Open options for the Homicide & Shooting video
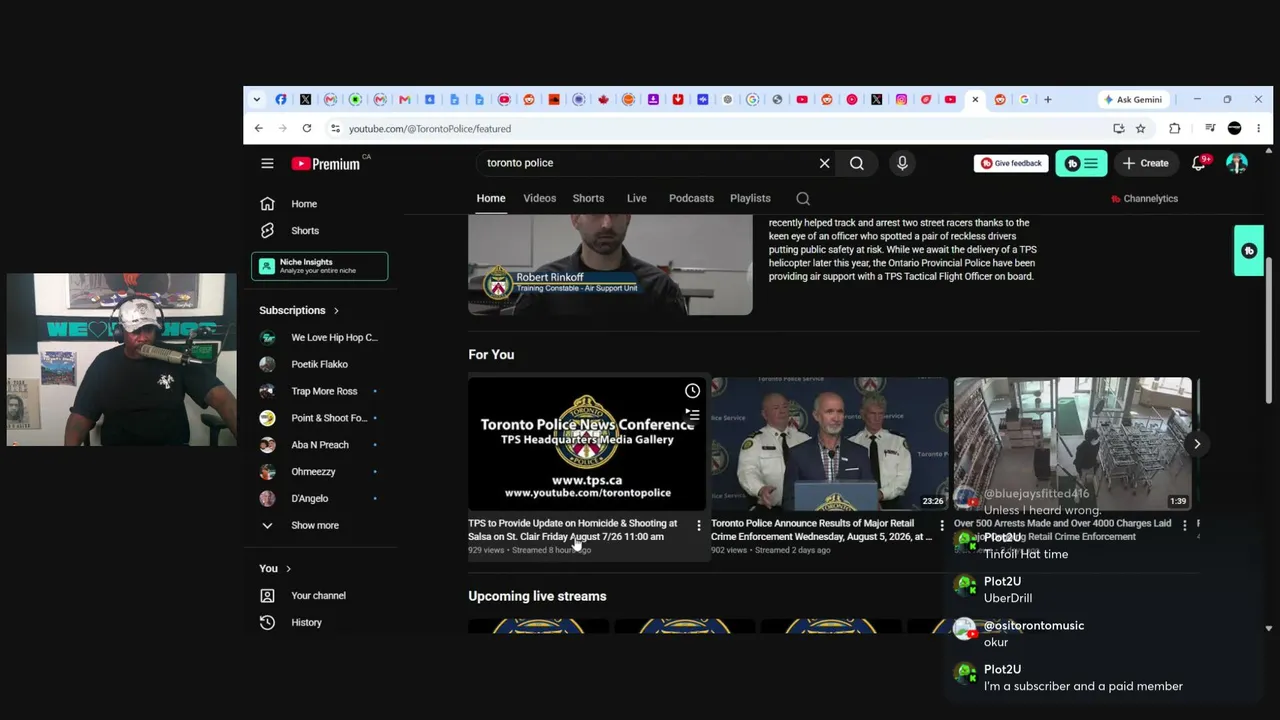This screenshot has width=1280, height=720. point(699,525)
